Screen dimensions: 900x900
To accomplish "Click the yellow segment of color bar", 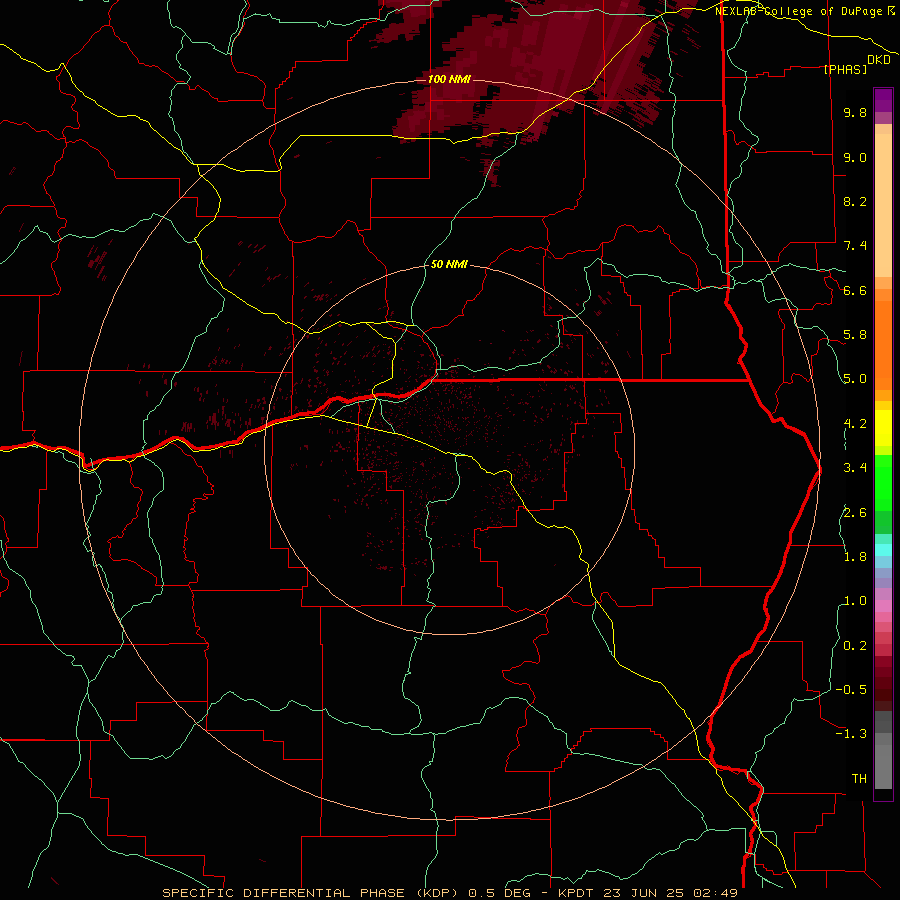I will coord(883,428).
